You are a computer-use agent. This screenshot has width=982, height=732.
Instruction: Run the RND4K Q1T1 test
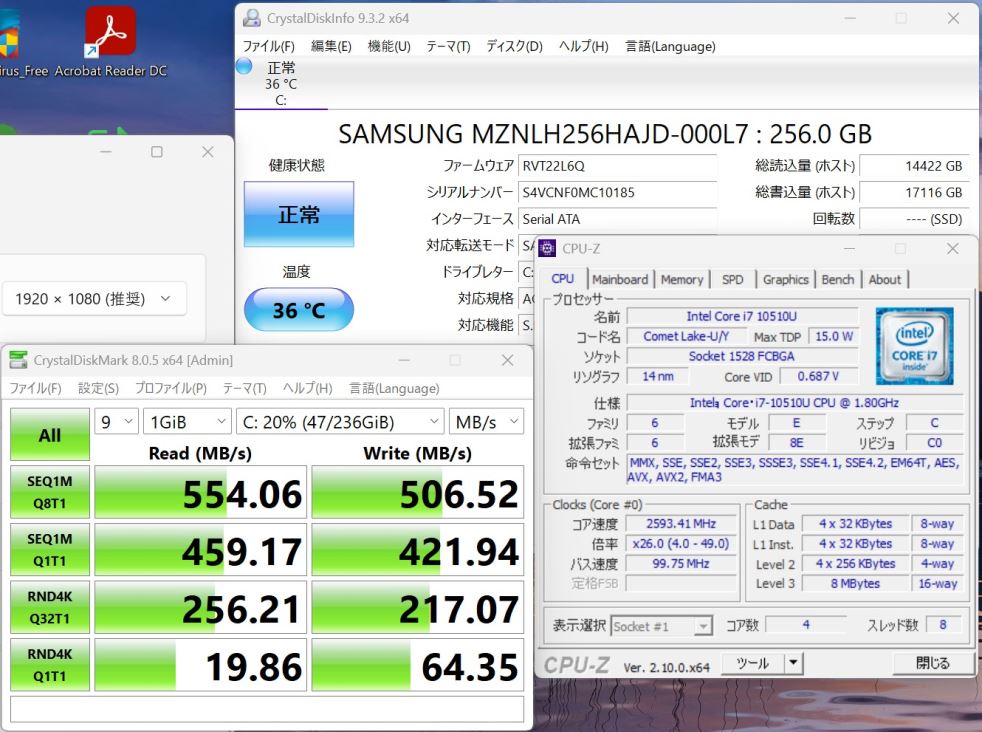tap(50, 665)
